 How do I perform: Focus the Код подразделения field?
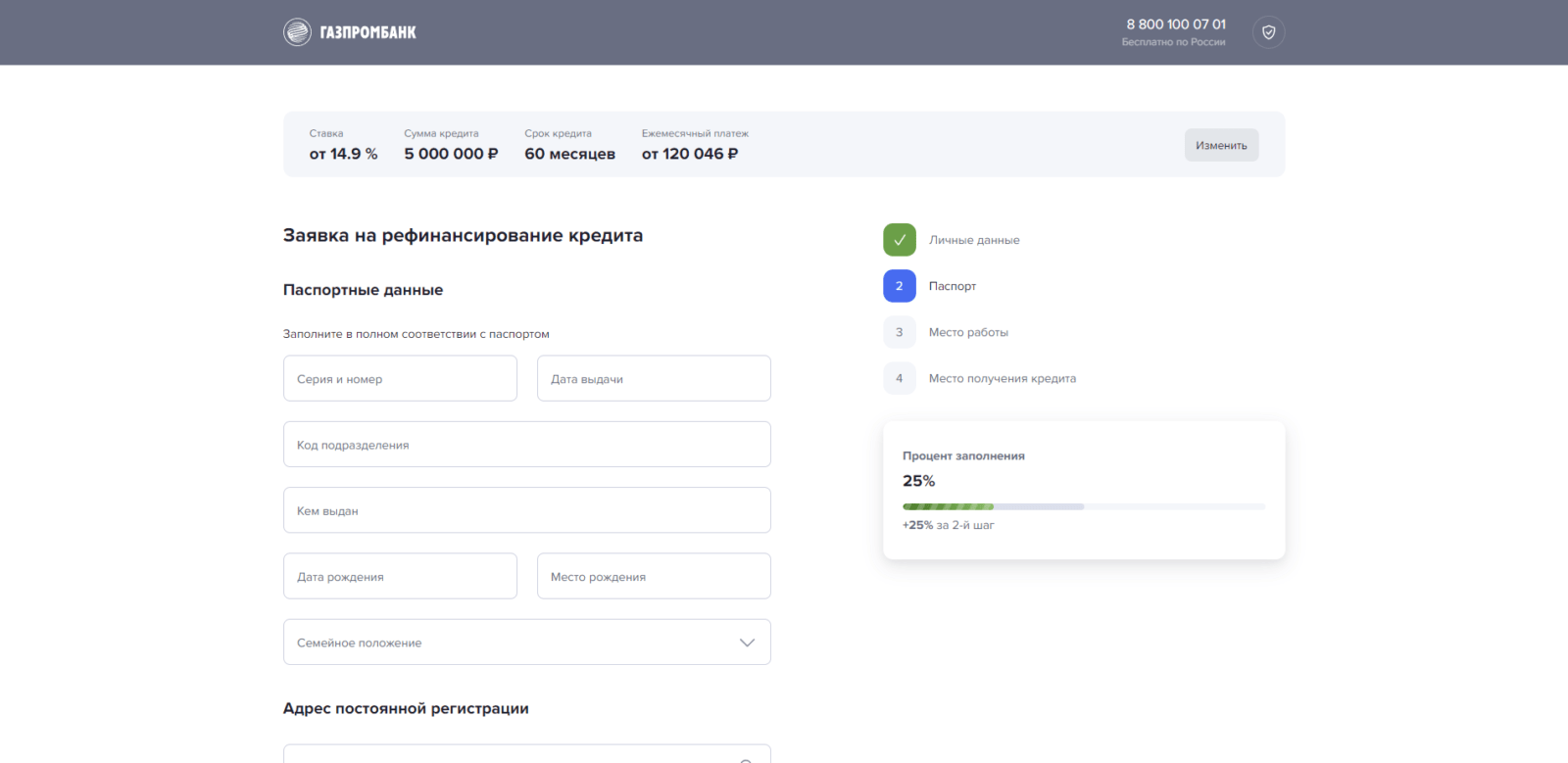(x=527, y=445)
